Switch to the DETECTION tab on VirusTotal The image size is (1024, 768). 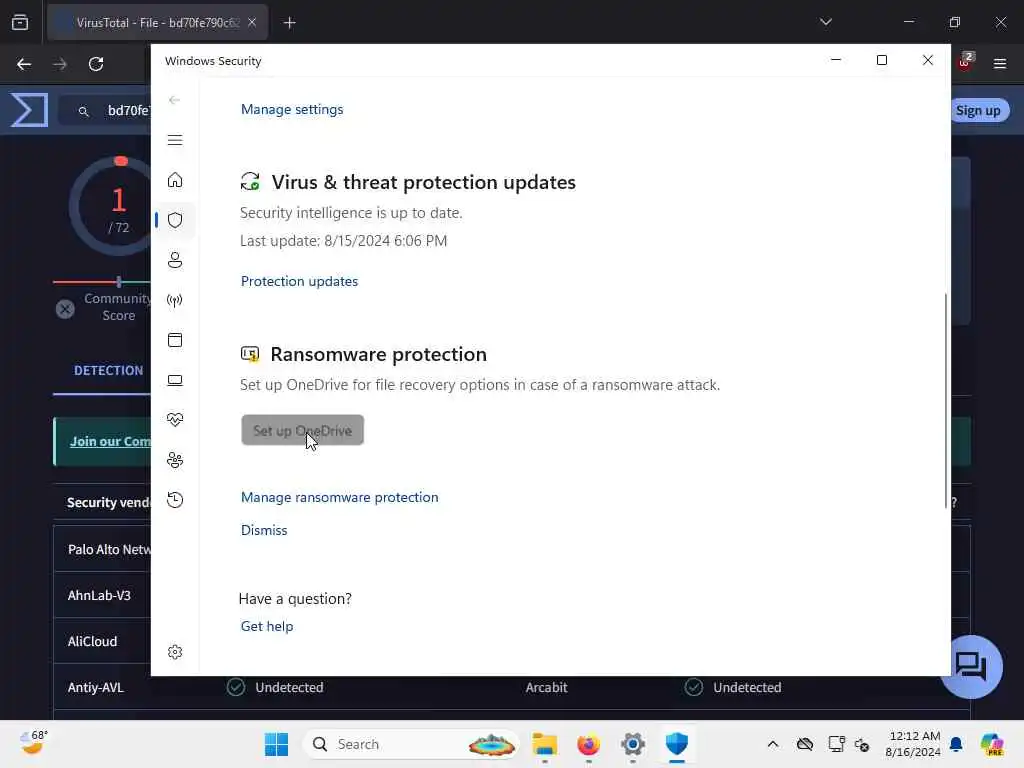pos(108,370)
